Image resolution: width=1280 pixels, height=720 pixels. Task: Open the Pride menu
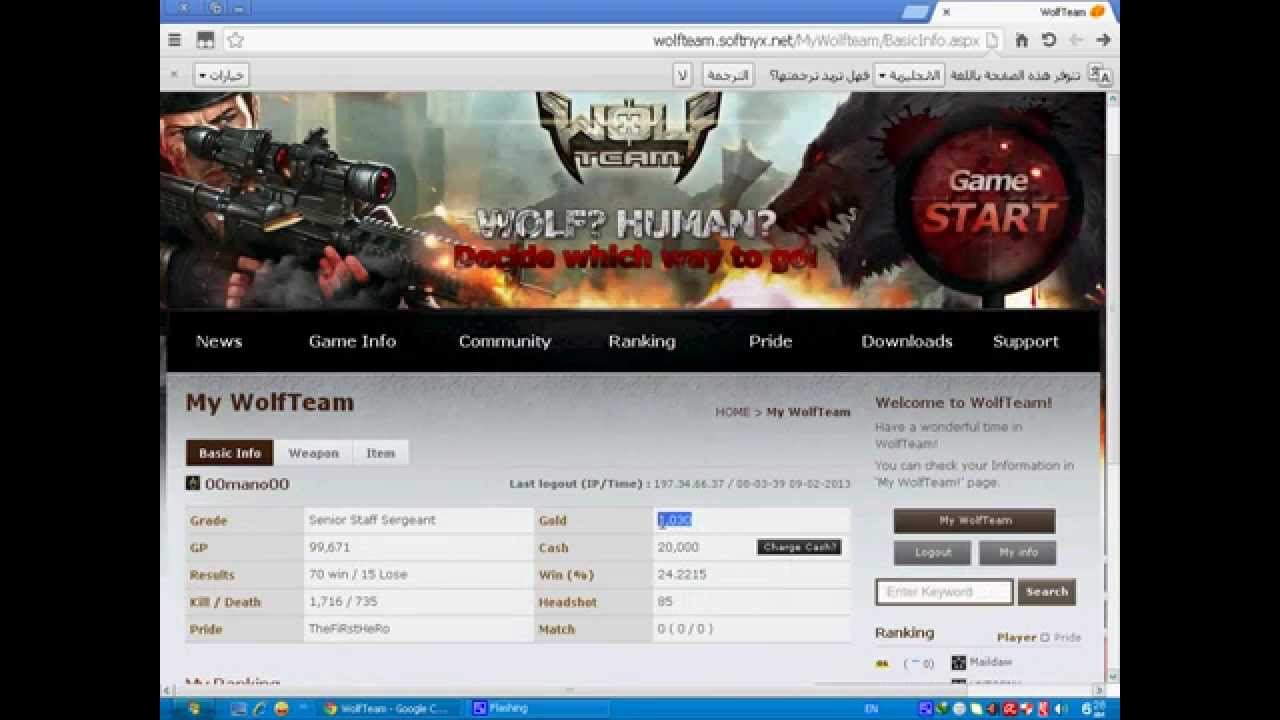(770, 341)
